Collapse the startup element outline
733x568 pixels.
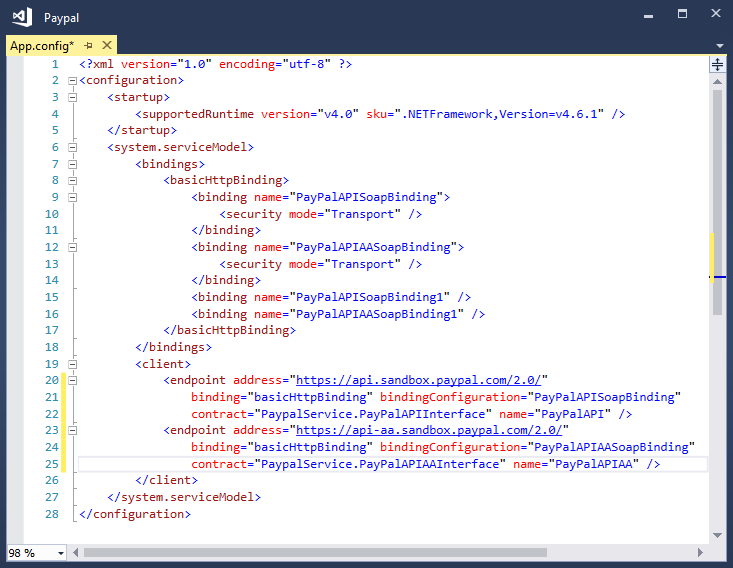coord(72,97)
